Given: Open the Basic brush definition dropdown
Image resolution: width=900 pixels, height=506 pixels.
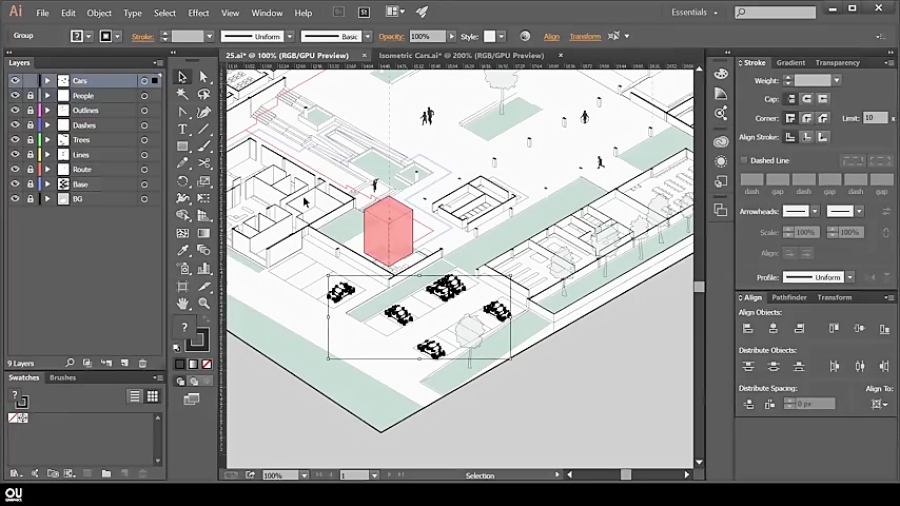Looking at the screenshot, I should 368,36.
